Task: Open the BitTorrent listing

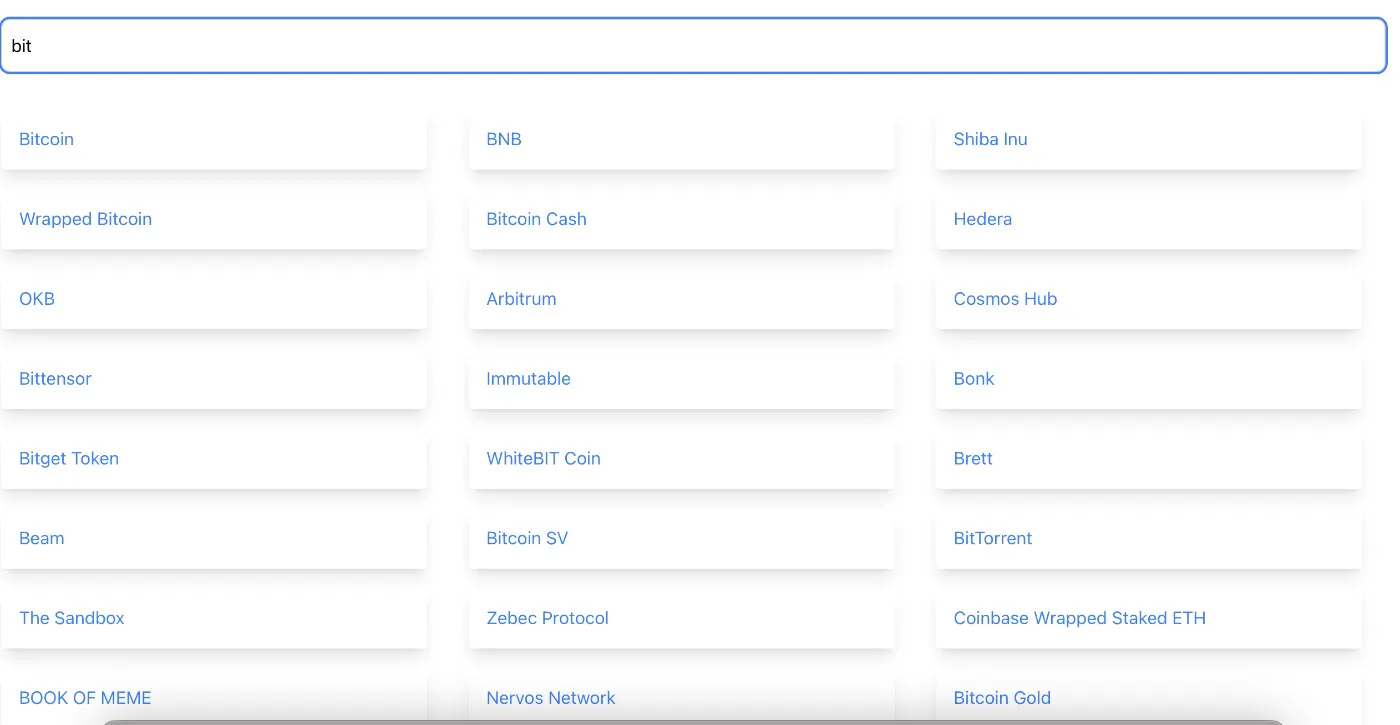Action: coord(992,538)
